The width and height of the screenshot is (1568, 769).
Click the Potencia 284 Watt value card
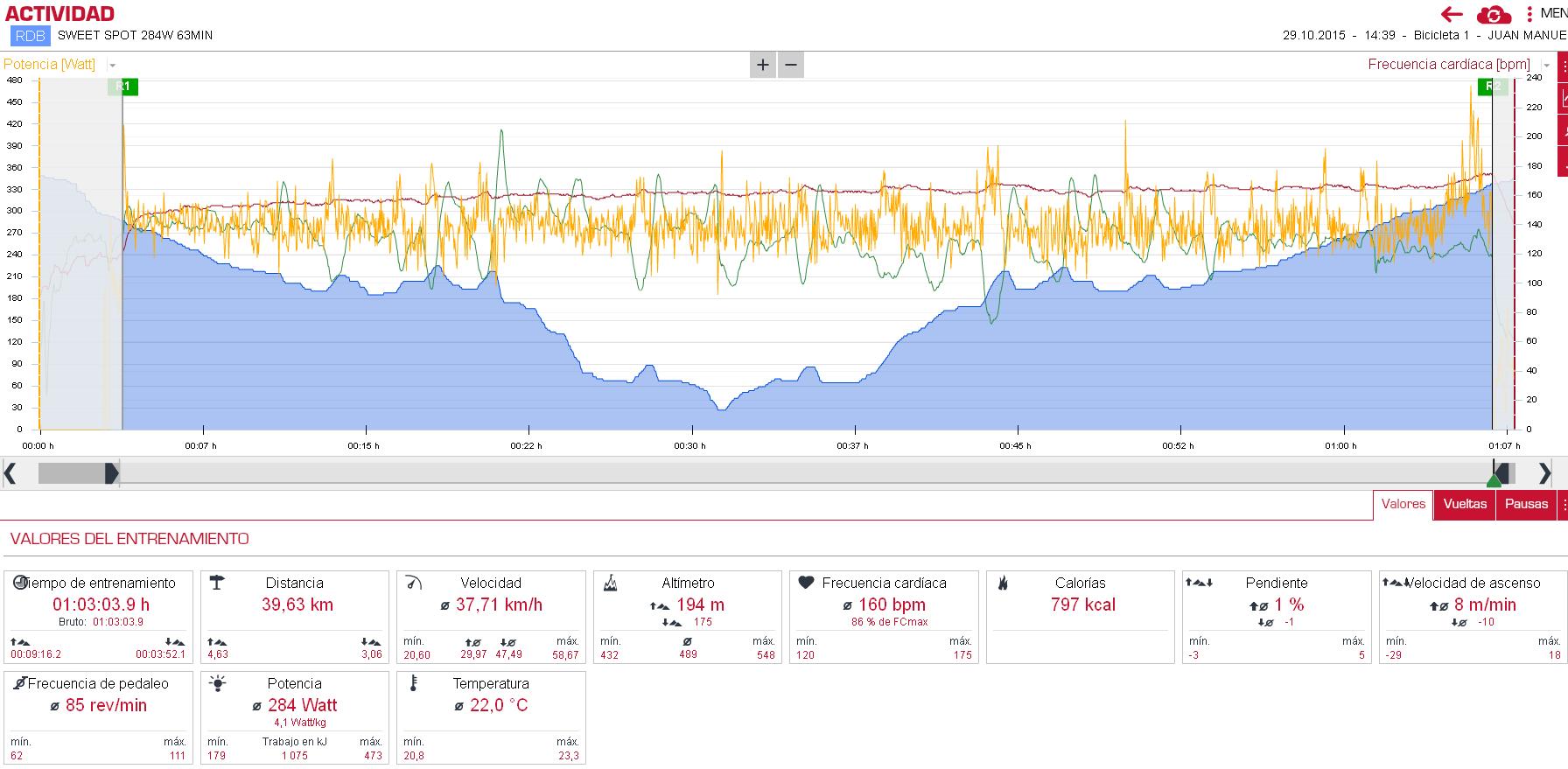click(x=295, y=717)
